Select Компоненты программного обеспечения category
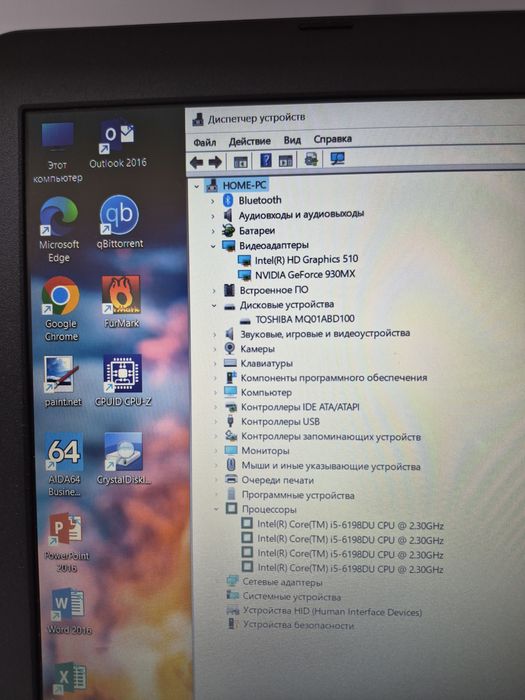The width and height of the screenshot is (525, 700). (333, 378)
